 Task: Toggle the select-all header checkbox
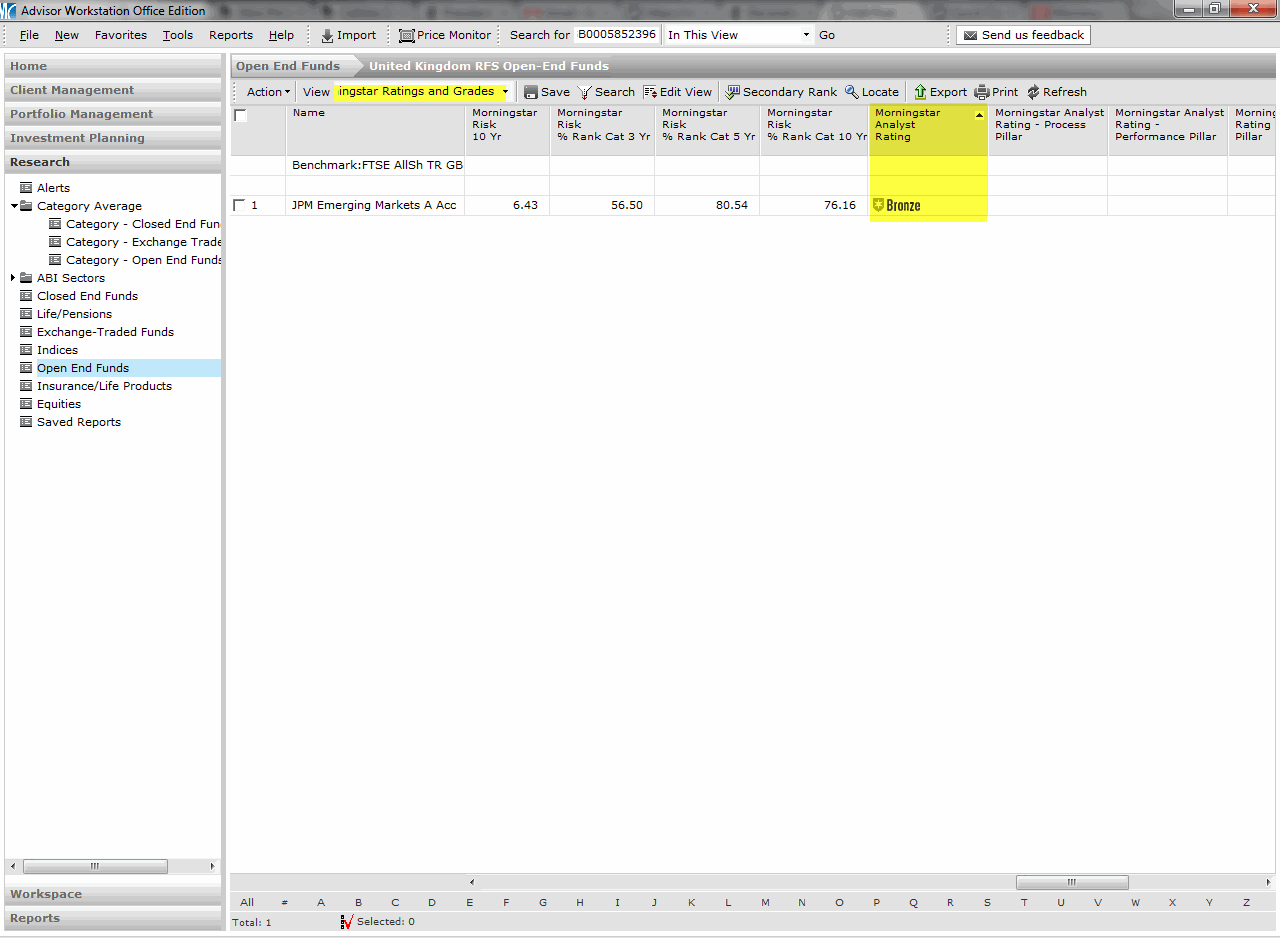point(241,115)
